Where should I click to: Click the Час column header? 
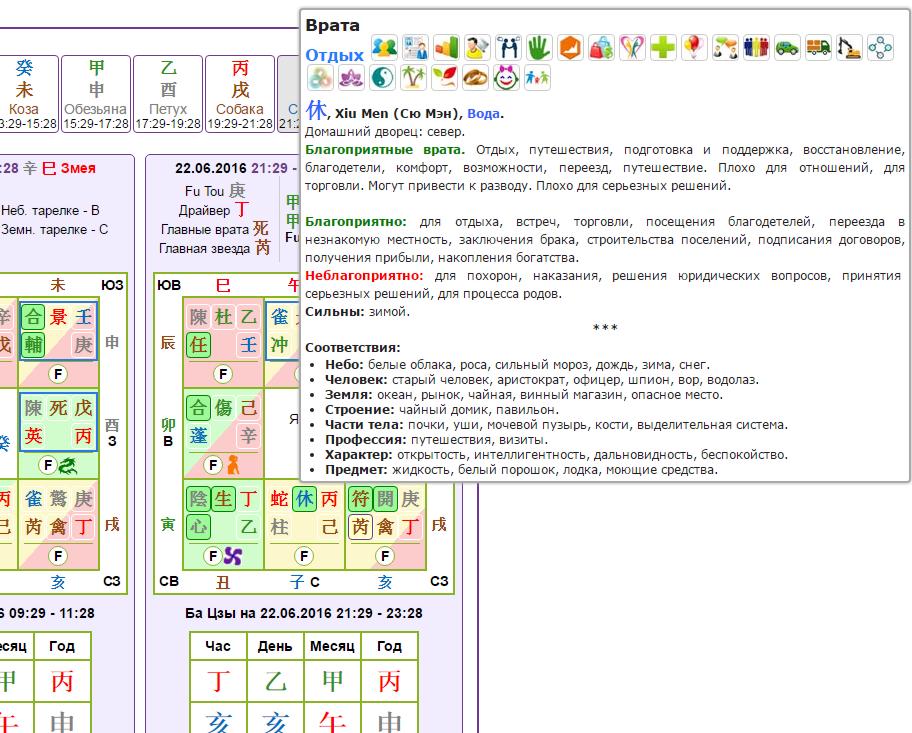pos(218,646)
